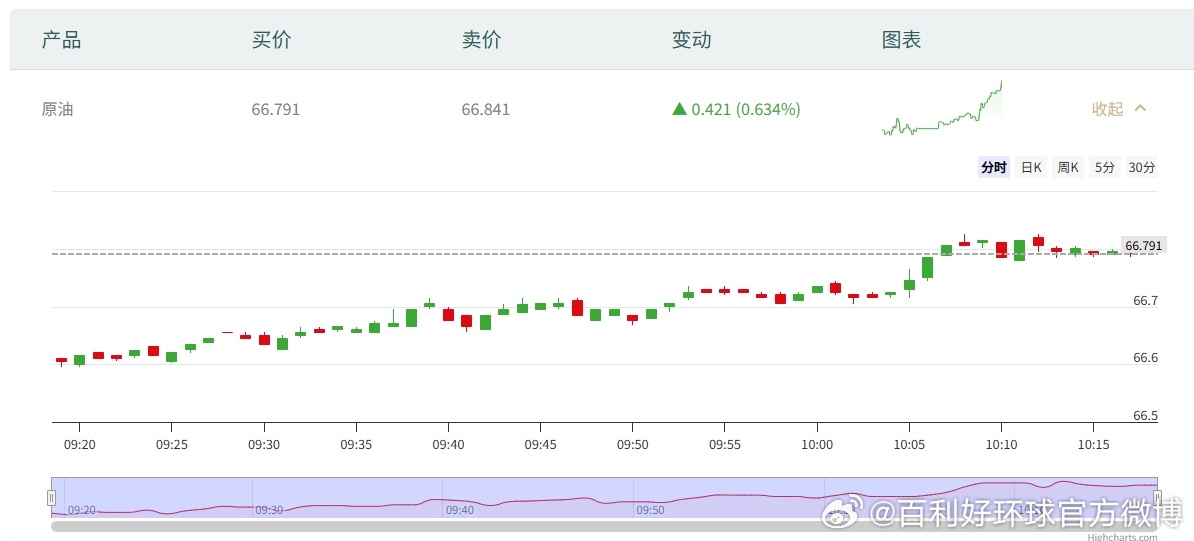Screen dimensions: 1194x541
Task: Click the green up-triangle change indicator
Action: (x=679, y=109)
